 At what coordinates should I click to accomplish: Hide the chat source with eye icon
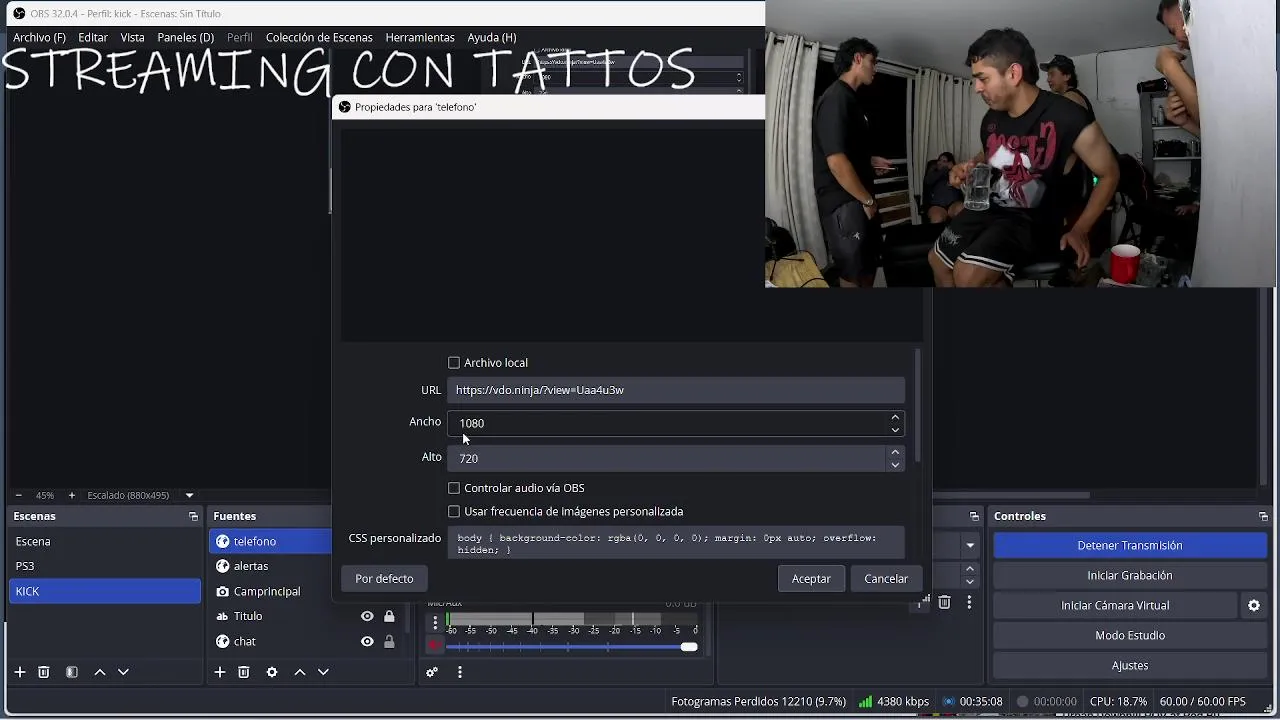click(x=367, y=641)
